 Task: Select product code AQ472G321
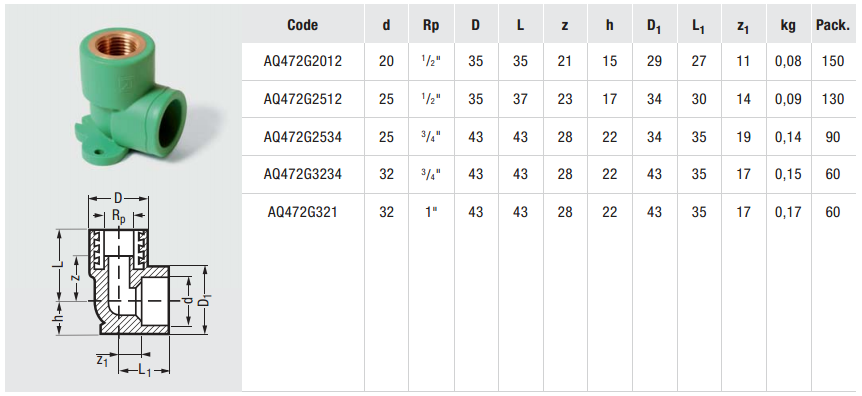[302, 212]
